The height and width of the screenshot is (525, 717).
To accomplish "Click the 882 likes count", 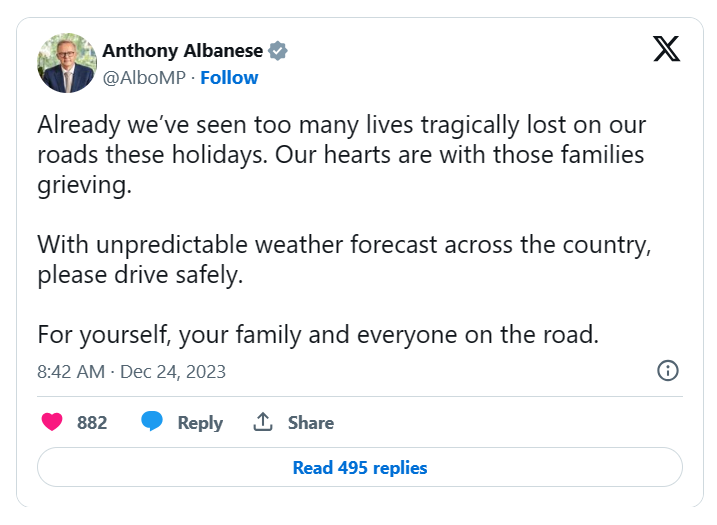I will (x=92, y=423).
